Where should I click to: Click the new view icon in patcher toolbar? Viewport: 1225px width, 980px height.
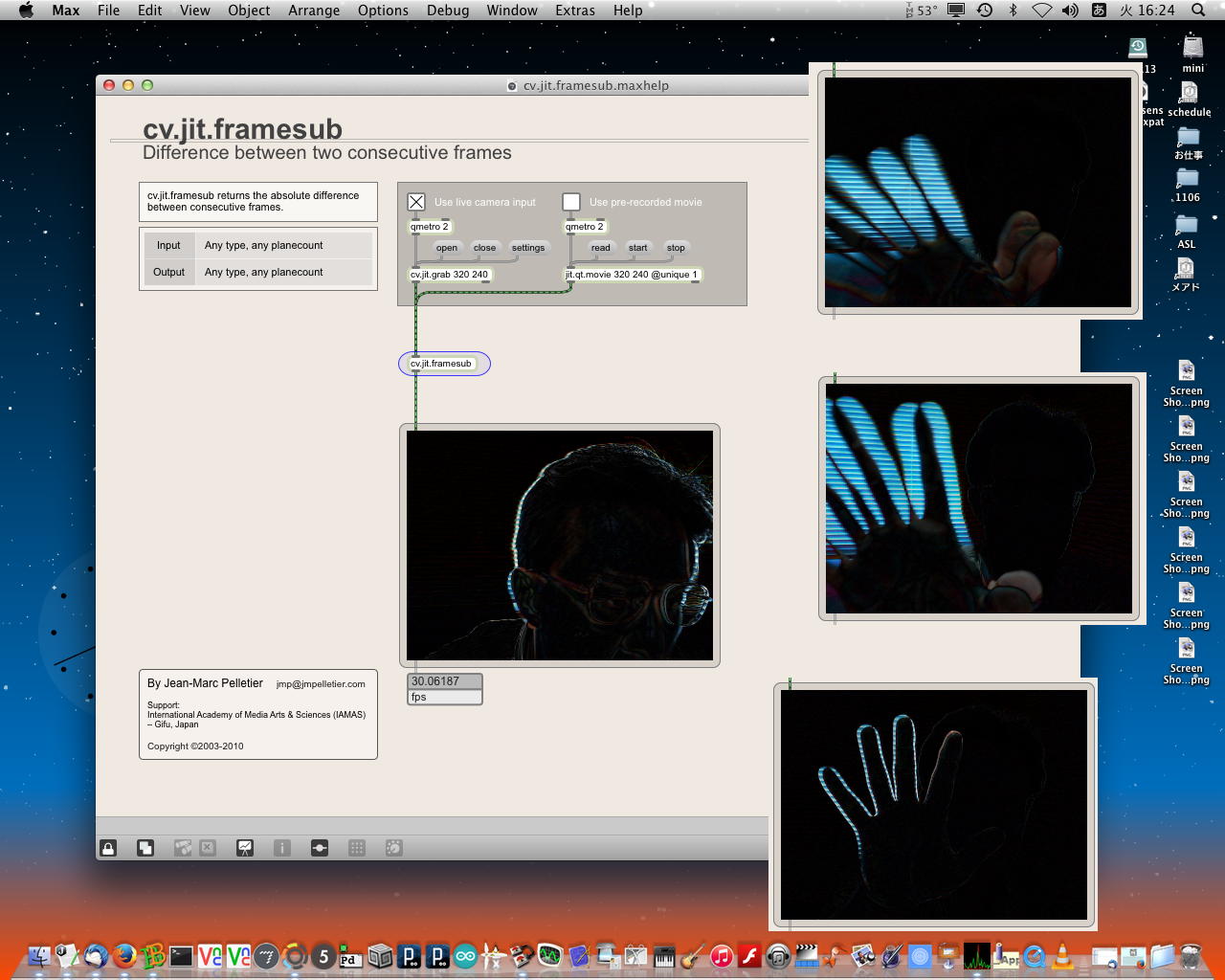(x=145, y=848)
